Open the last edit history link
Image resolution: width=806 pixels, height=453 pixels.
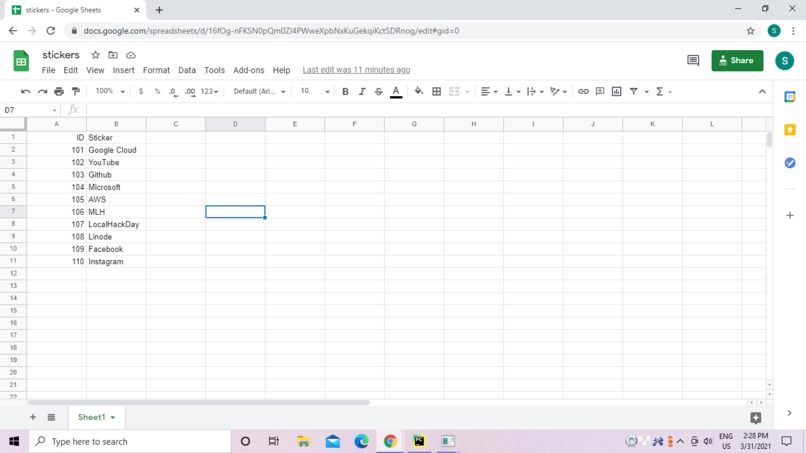coord(356,70)
